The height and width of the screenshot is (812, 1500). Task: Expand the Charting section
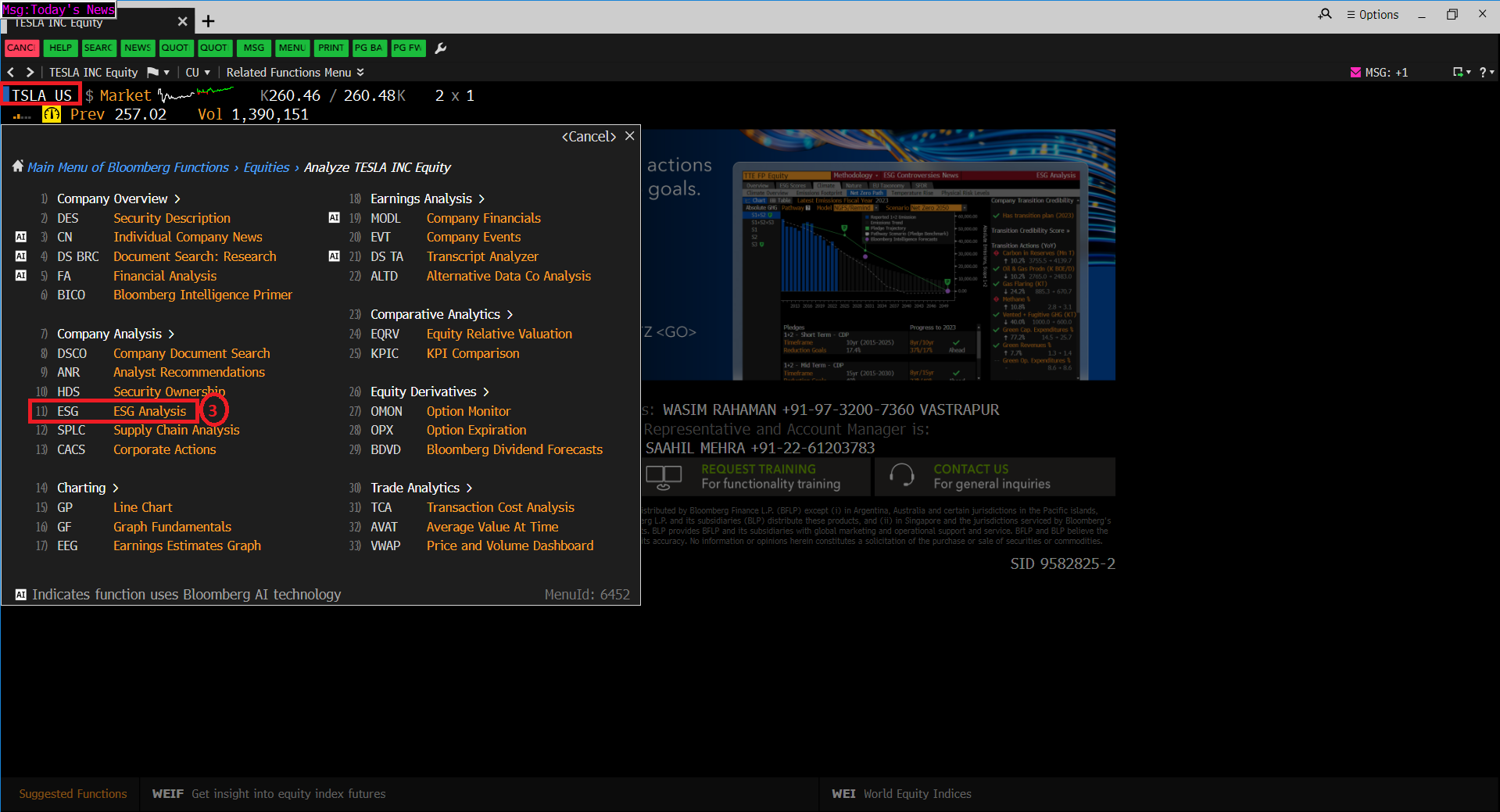point(88,488)
